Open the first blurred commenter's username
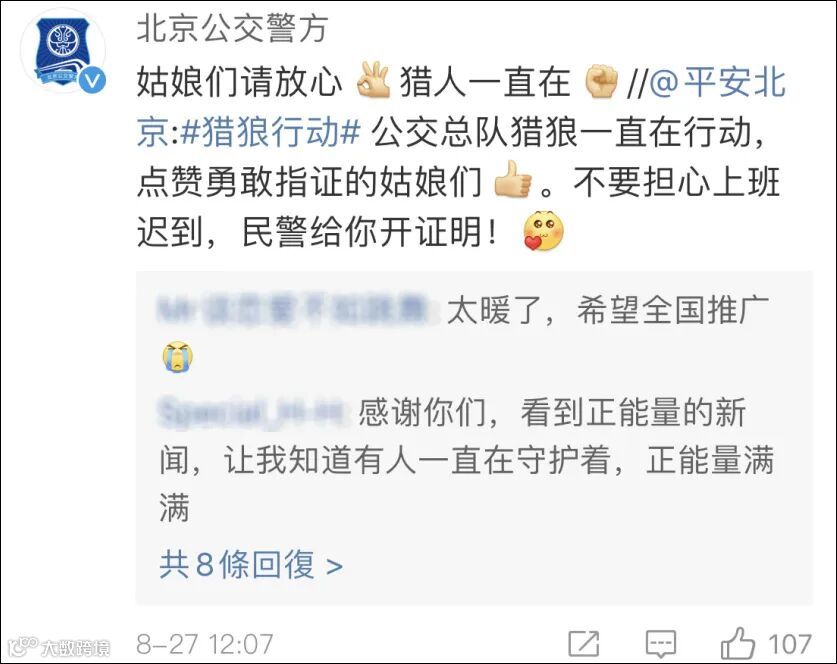The image size is (837, 664). 296,309
